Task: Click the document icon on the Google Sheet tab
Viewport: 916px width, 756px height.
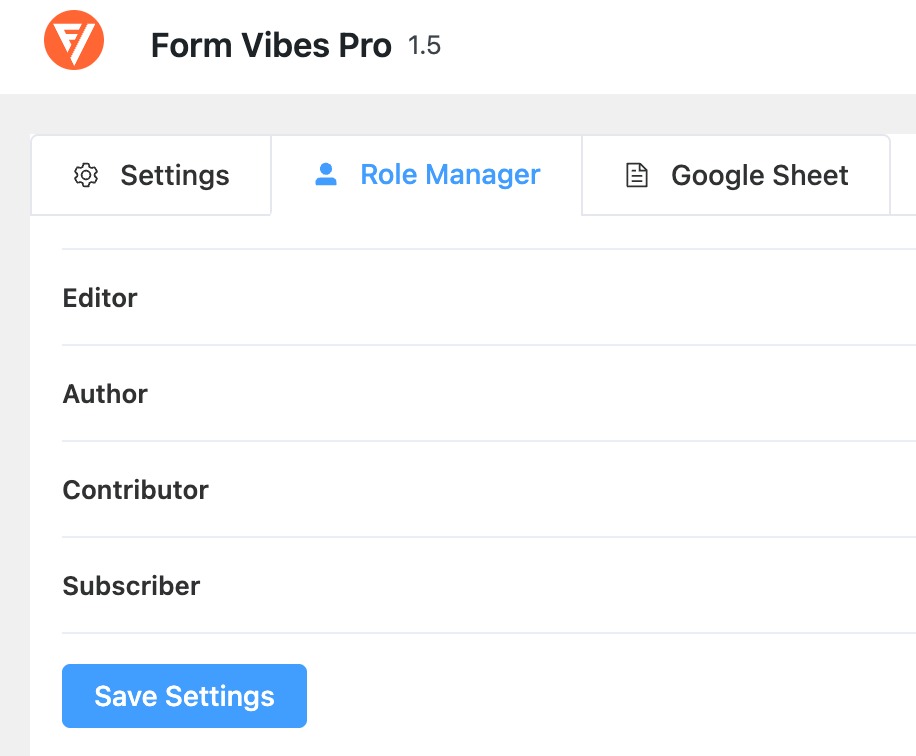Action: tap(636, 174)
